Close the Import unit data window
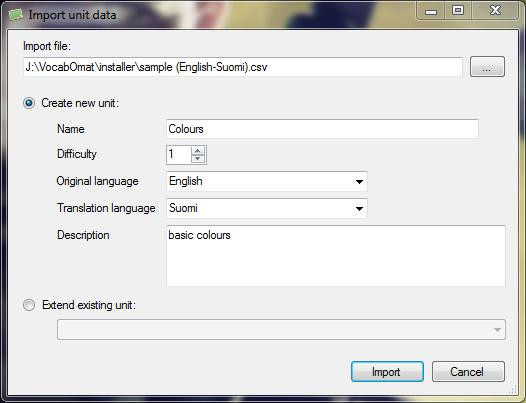 click(495, 11)
